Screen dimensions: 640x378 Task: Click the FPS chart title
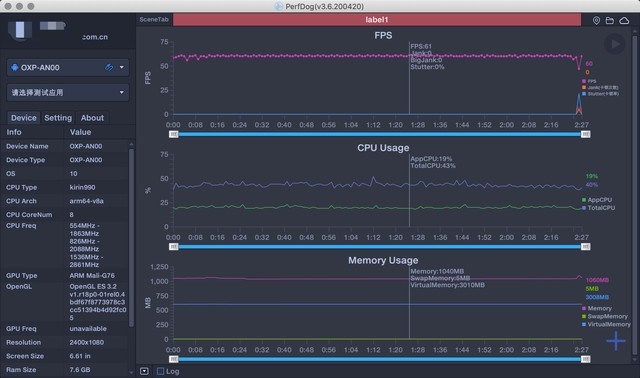click(383, 36)
